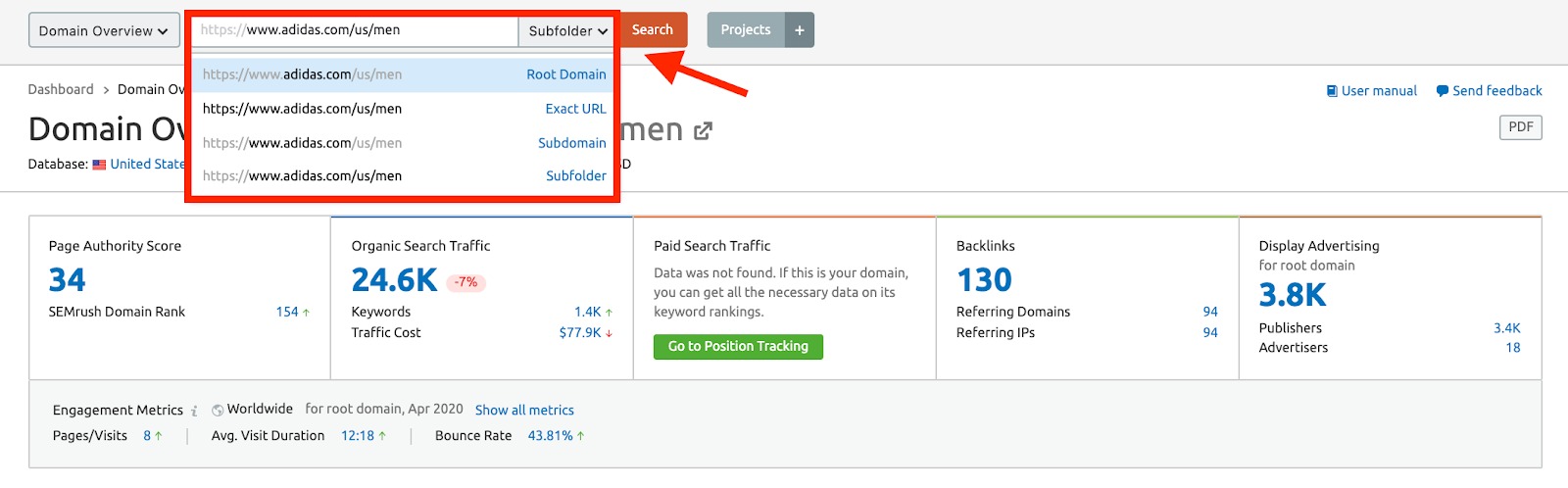
Task: Click Go to Position Tracking button
Action: coord(738,347)
